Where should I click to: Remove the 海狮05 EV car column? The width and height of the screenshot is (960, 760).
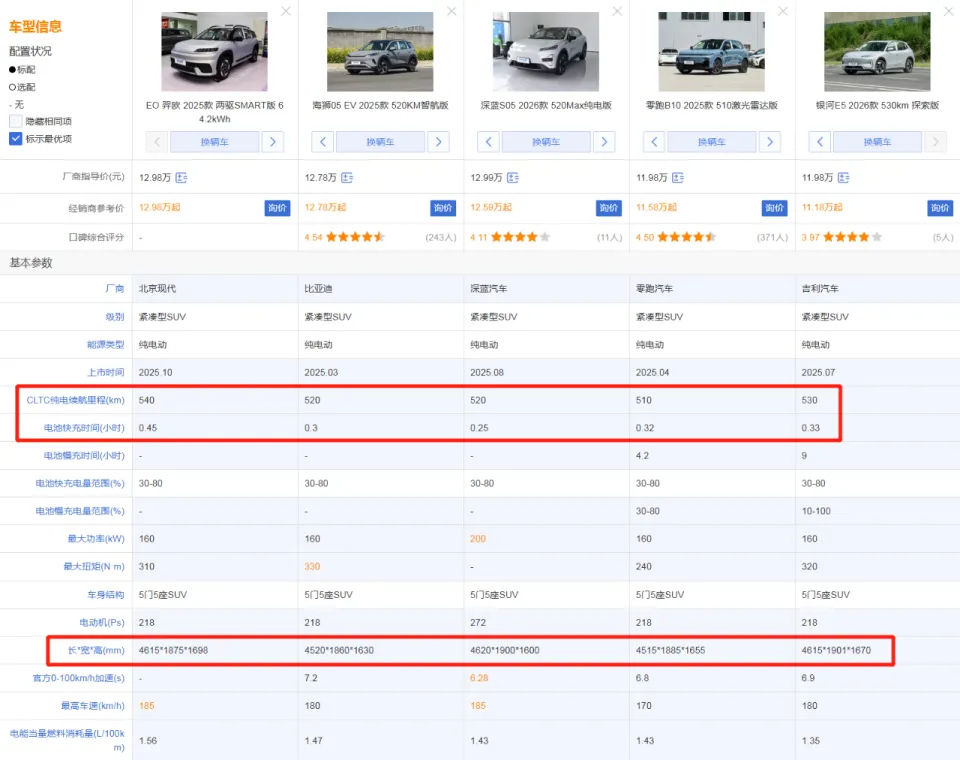(x=451, y=11)
